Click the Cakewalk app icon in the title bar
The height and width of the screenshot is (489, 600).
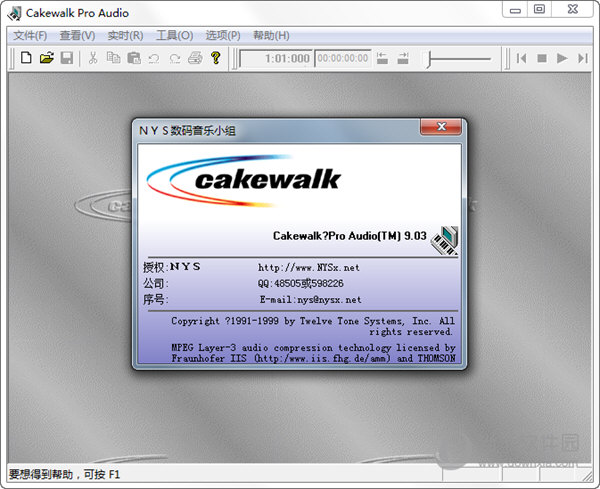15,13
